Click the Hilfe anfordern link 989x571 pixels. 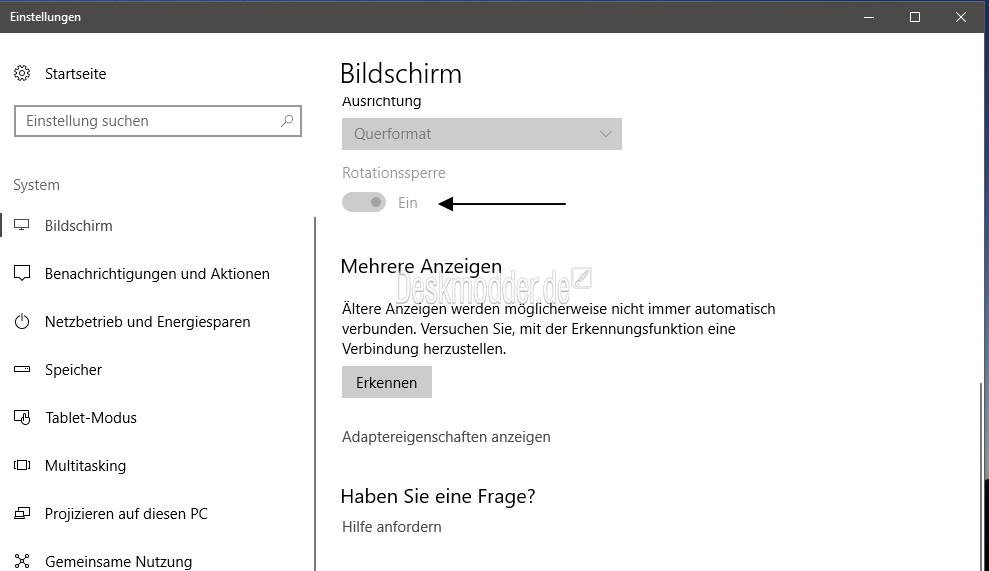(x=392, y=526)
